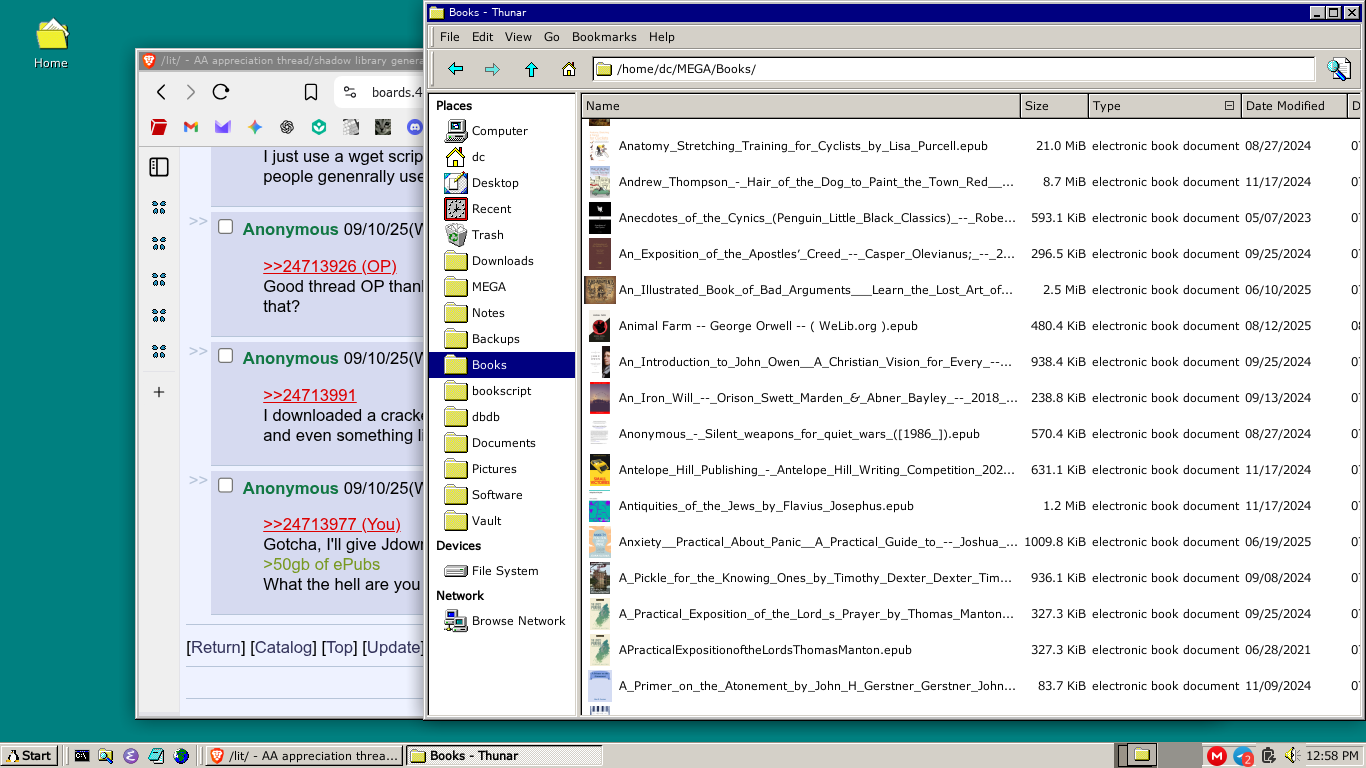Follow the >>24713991 quote link

pyautogui.click(x=310, y=395)
